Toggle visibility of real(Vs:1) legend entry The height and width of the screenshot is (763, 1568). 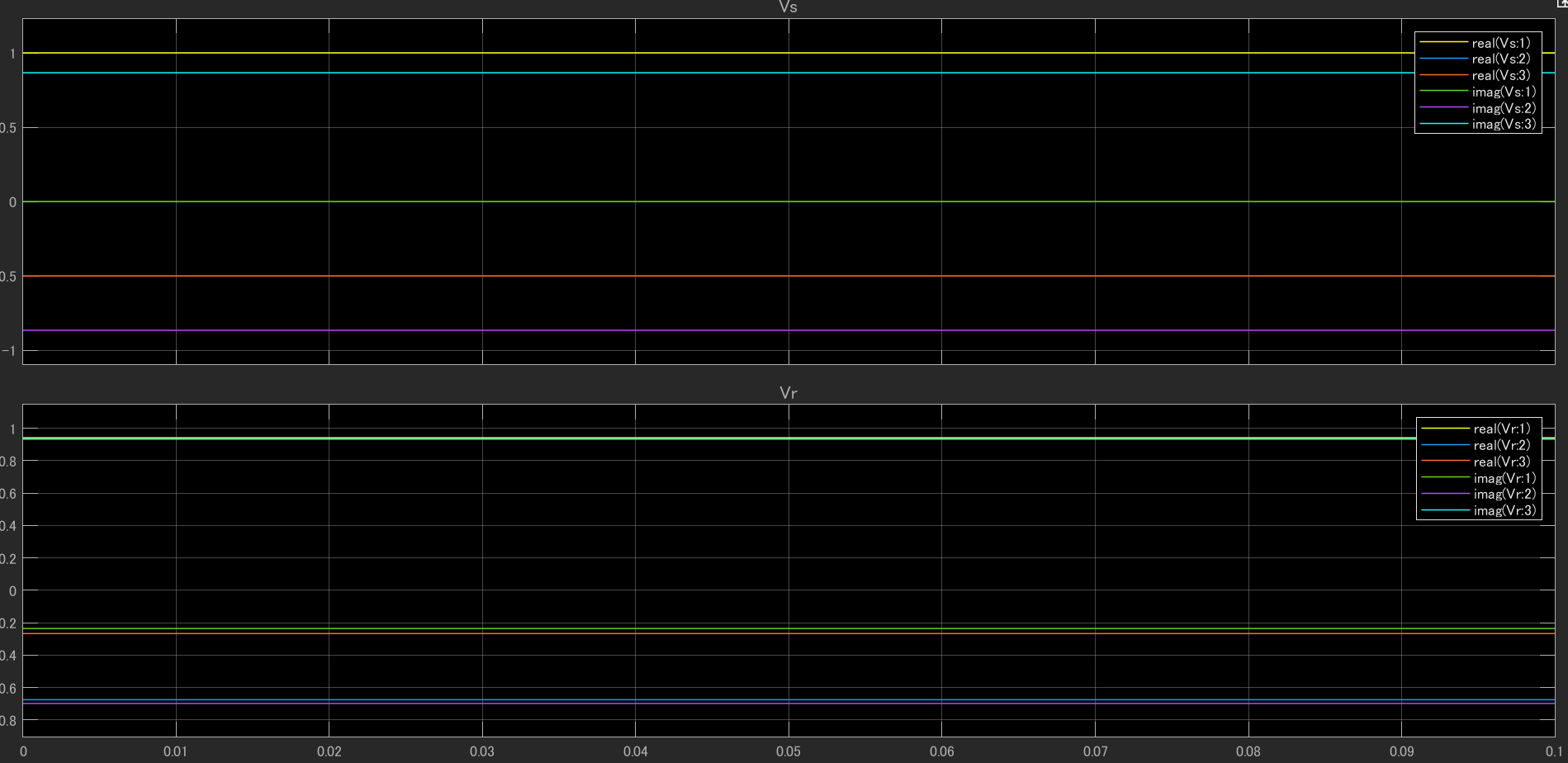pyautogui.click(x=1501, y=42)
